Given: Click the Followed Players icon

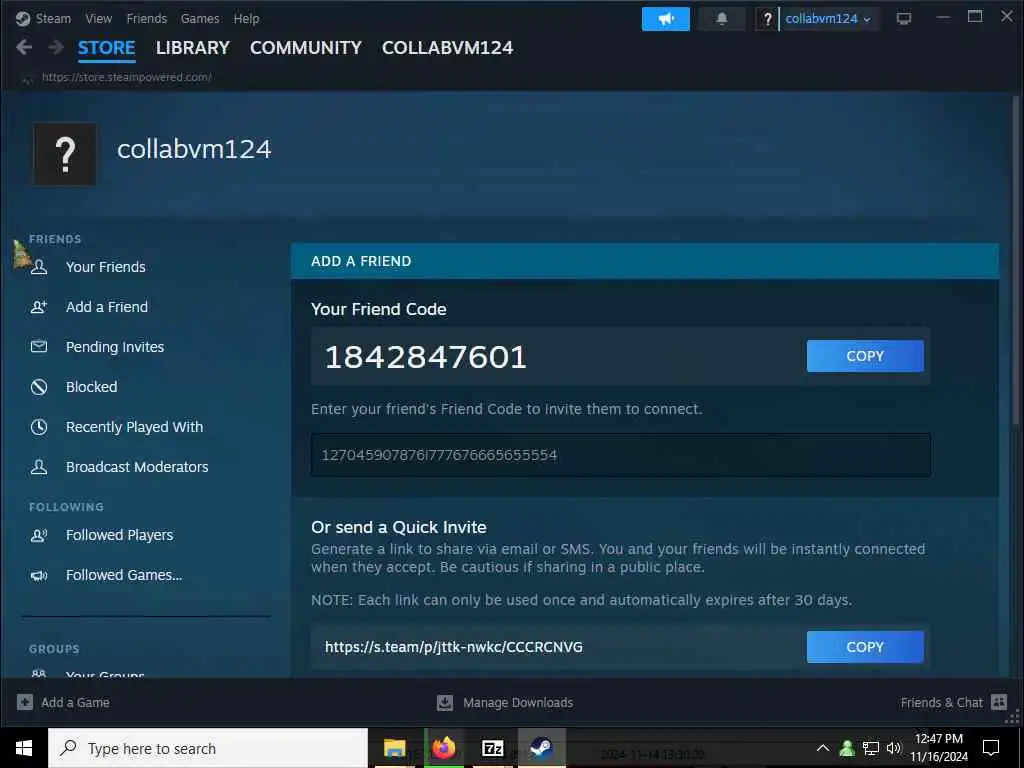Looking at the screenshot, I should (39, 535).
